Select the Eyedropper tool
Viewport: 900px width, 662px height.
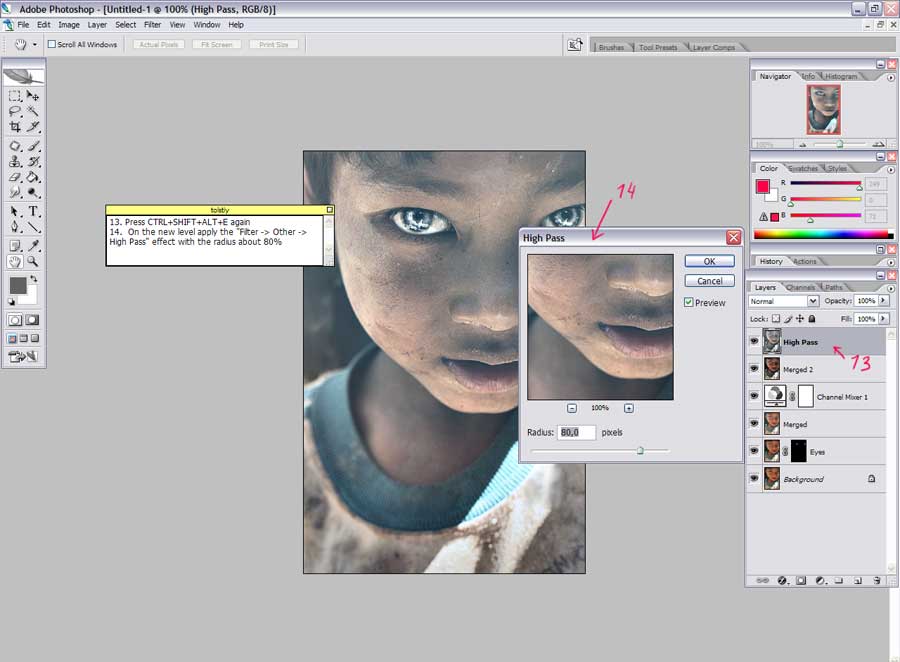[33, 245]
